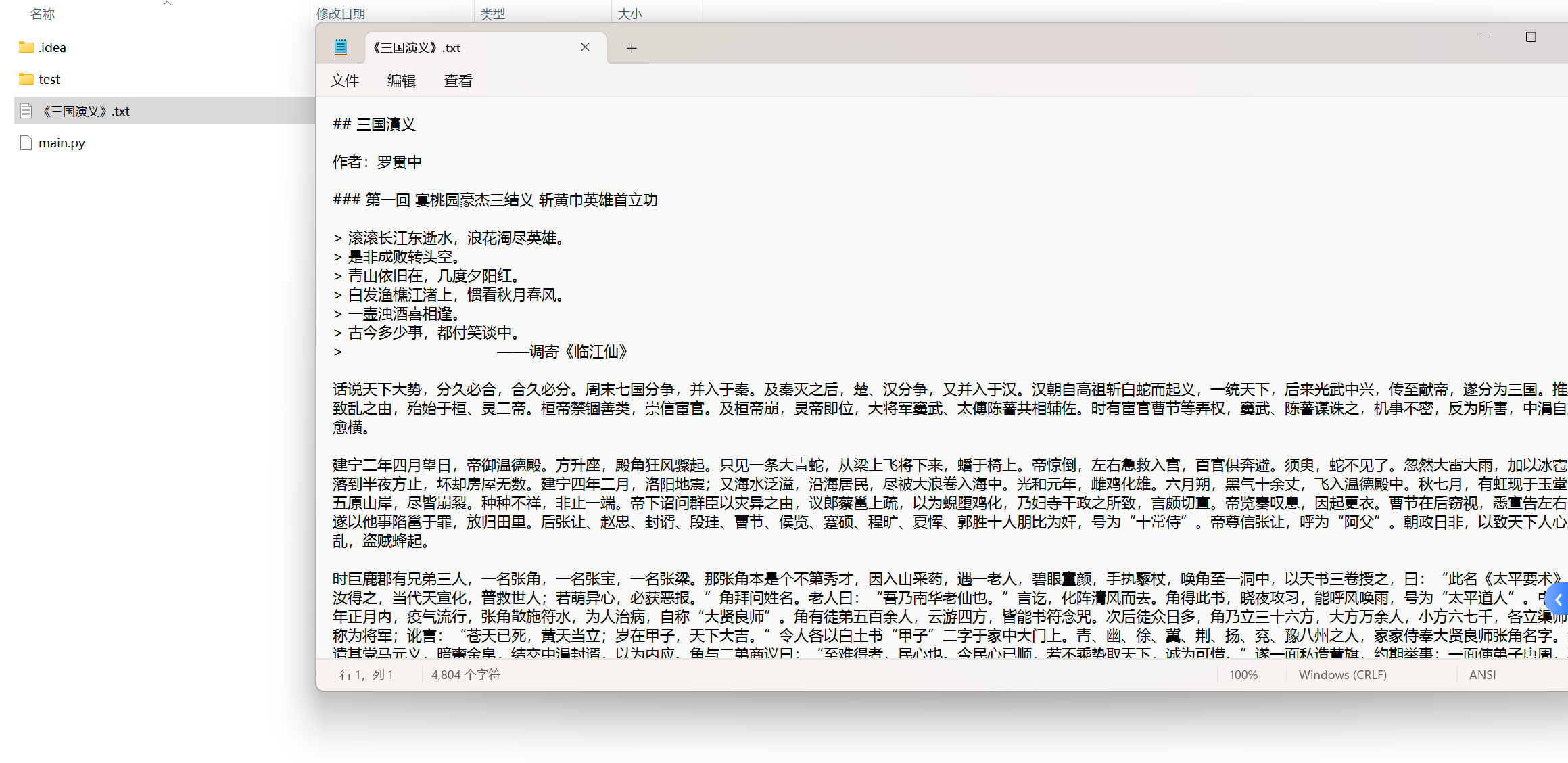This screenshot has height=763, width=1568.
Task: Open the 编辑 menu
Action: (402, 80)
